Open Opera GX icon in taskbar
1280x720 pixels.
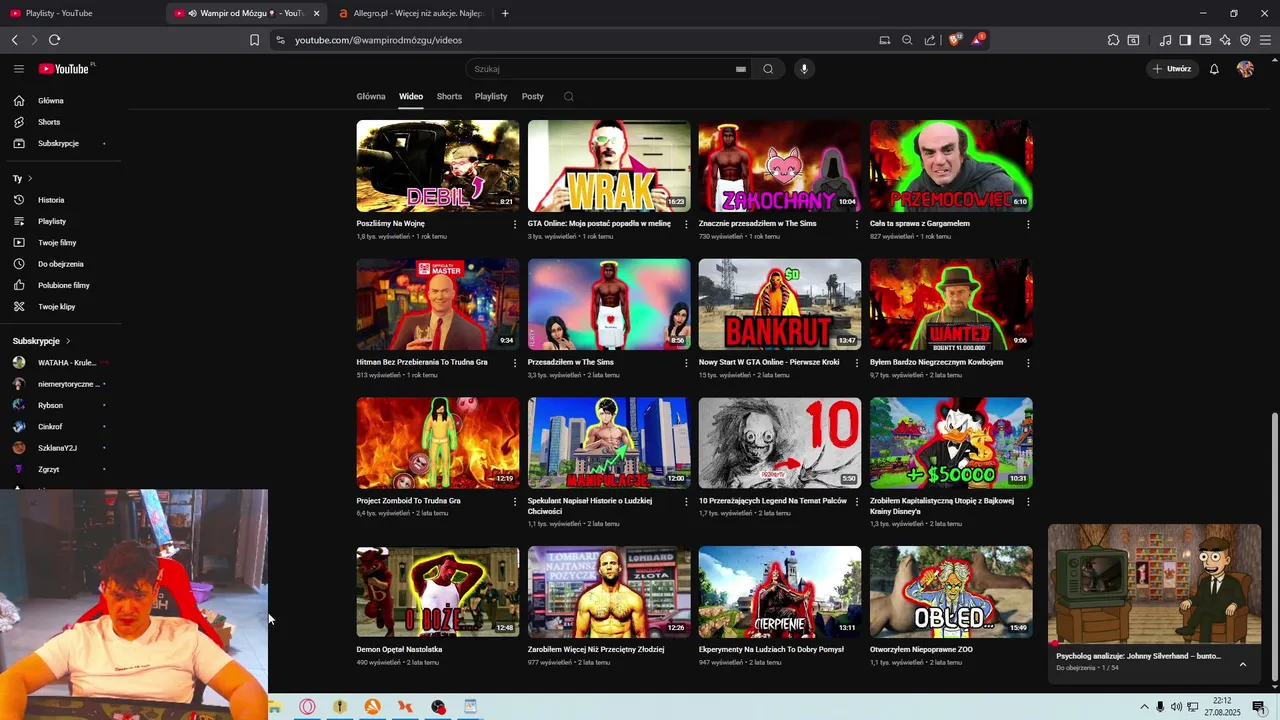[307, 707]
